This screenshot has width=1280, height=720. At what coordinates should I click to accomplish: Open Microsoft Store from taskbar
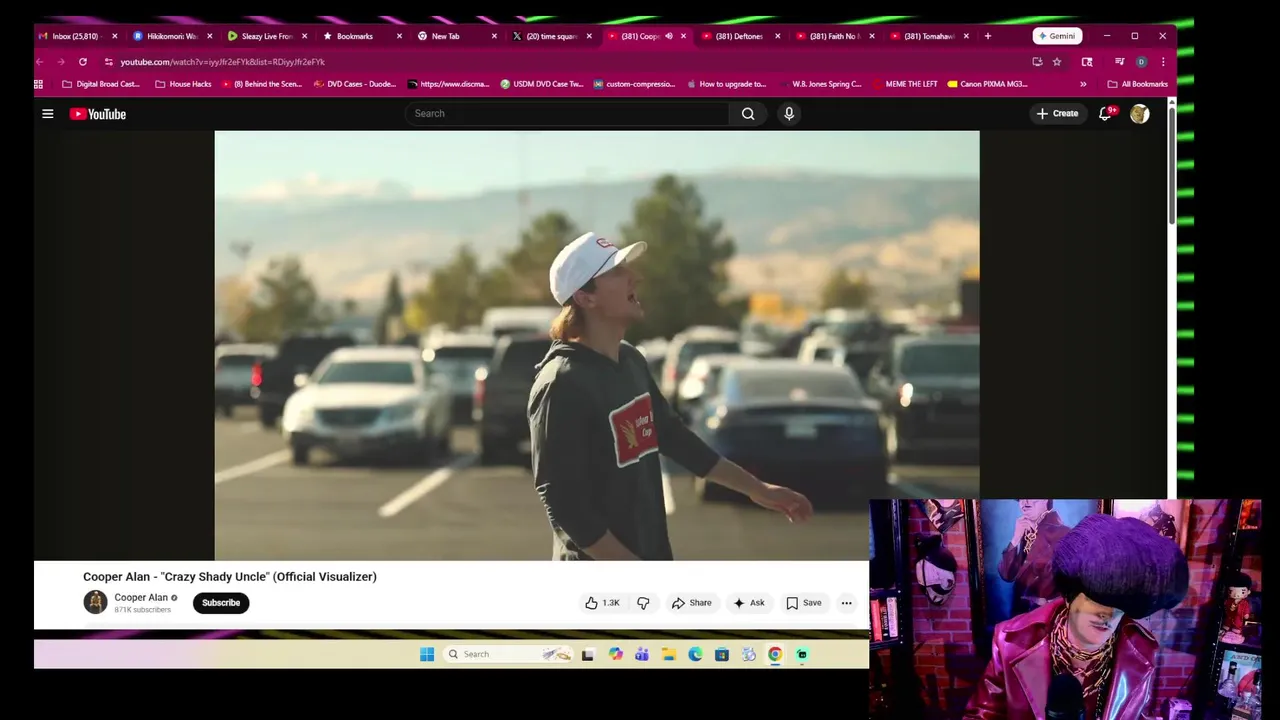[x=721, y=654]
